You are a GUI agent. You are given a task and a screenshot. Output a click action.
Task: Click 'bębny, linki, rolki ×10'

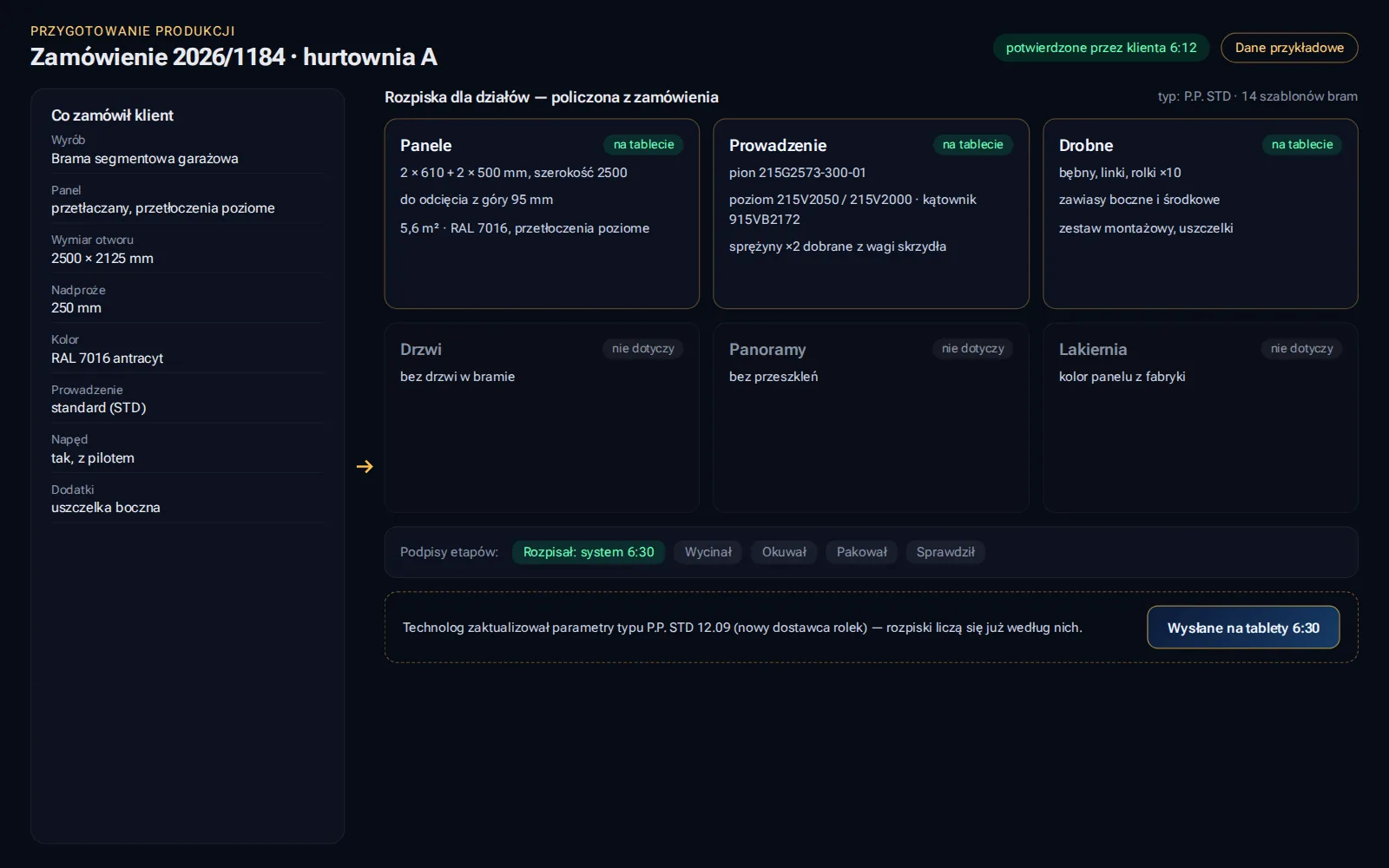(x=1120, y=173)
